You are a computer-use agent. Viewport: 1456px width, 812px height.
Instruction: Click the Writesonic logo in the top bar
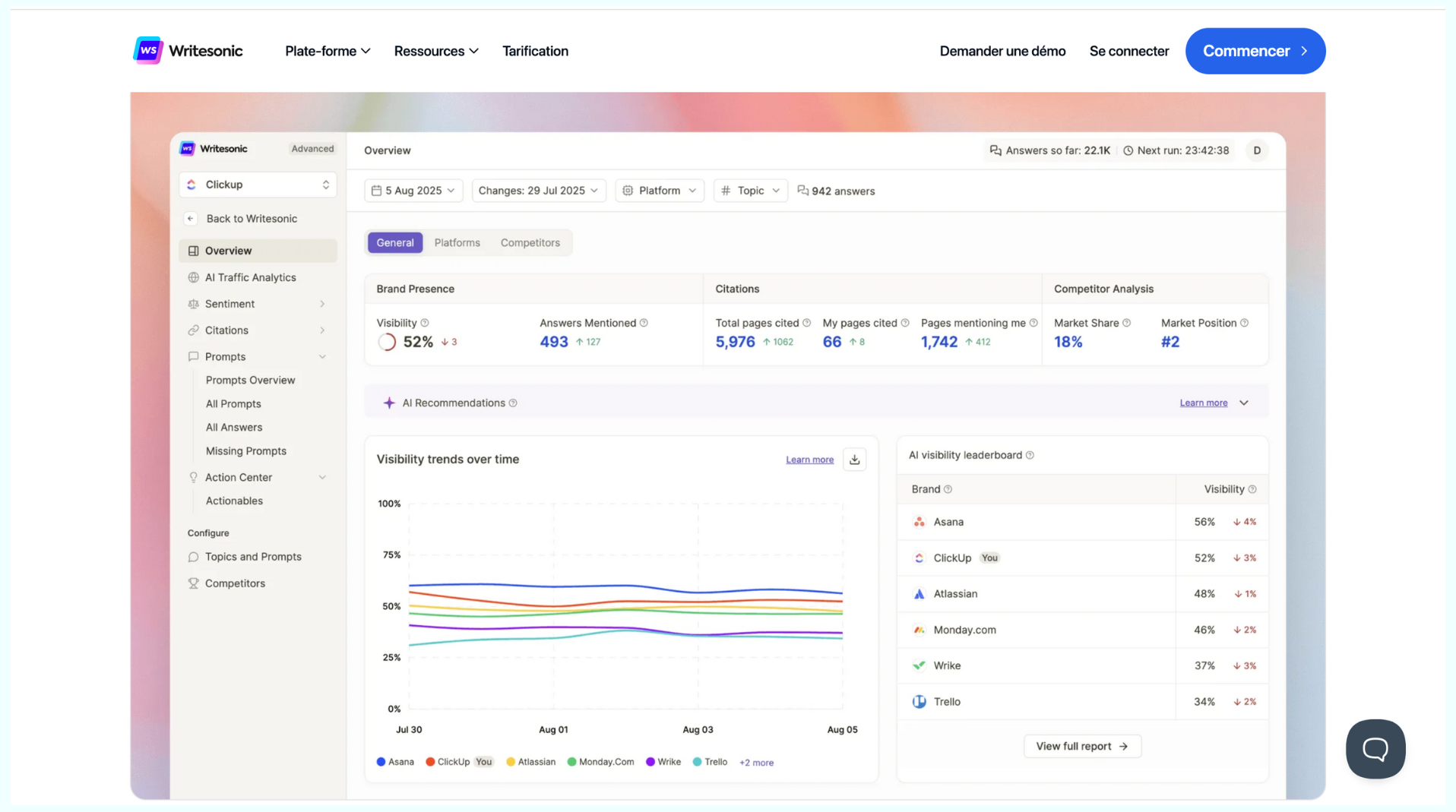coord(188,50)
